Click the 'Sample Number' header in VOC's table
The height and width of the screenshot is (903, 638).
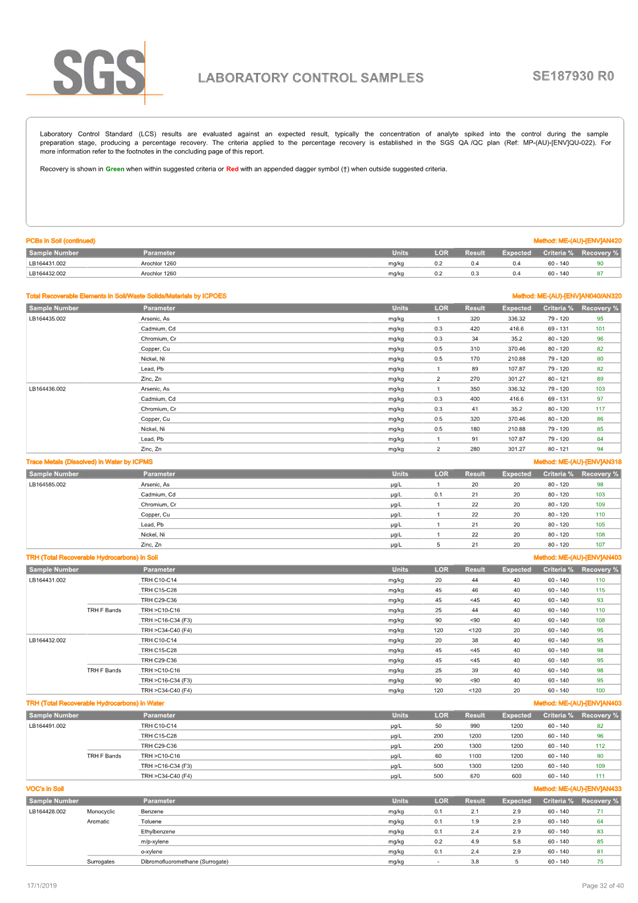pyautogui.click(x=54, y=801)
